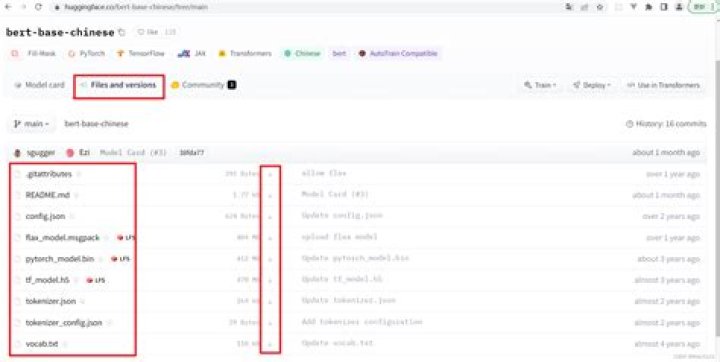Go forward with the browser forward arrow
720x362 pixels.
[23, 7]
